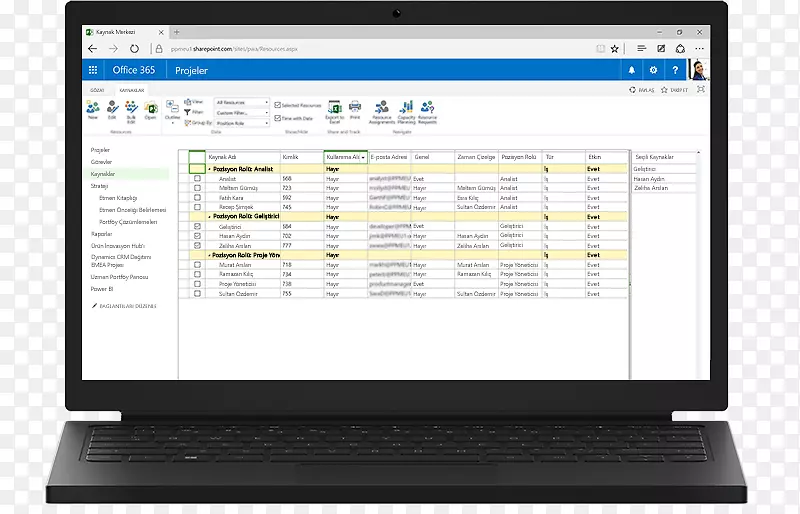The width and height of the screenshot is (800, 514).
Task: Check the Ramazan Kılıç row checkbox
Action: click(197, 274)
